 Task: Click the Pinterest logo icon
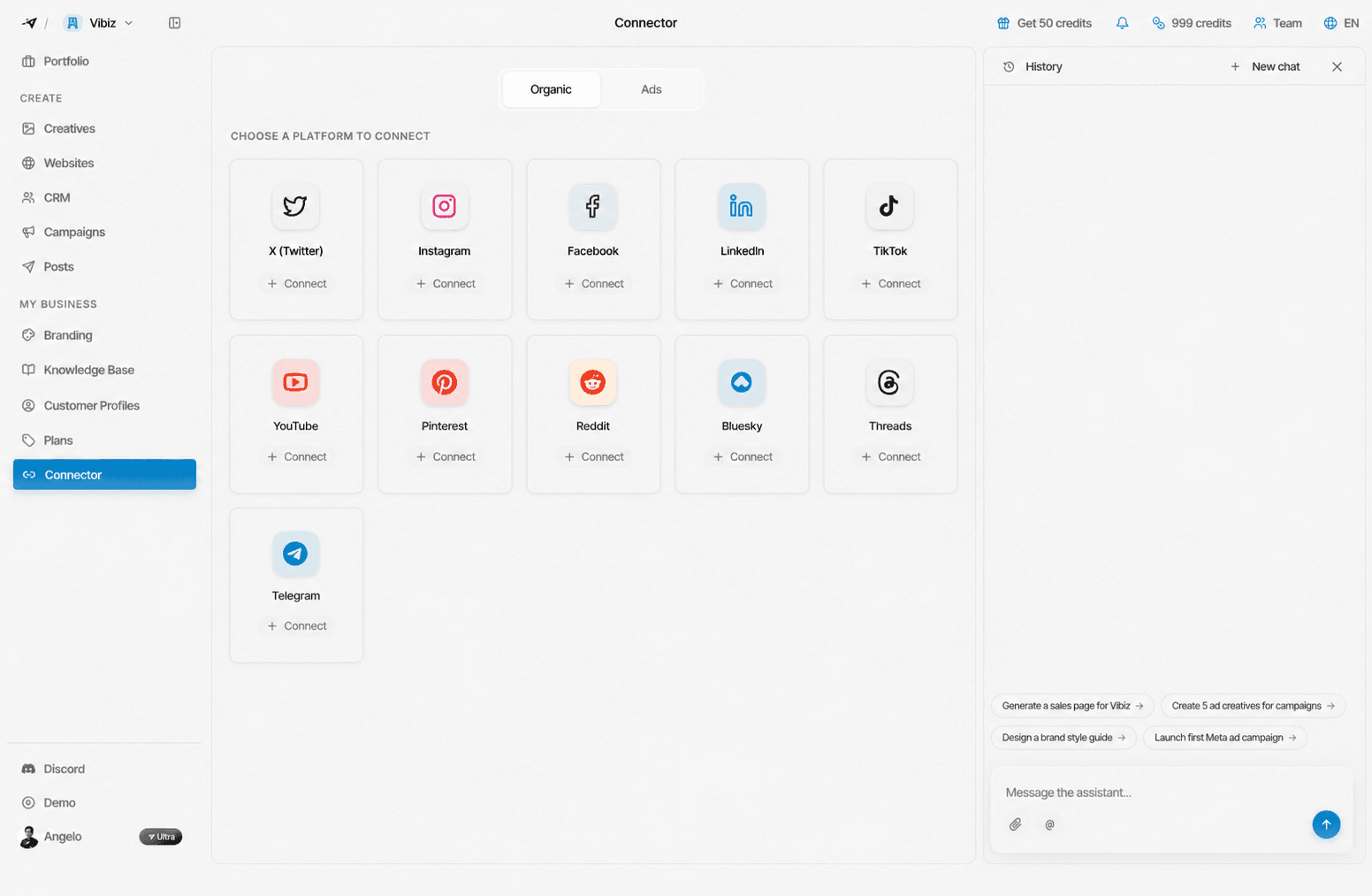click(444, 382)
